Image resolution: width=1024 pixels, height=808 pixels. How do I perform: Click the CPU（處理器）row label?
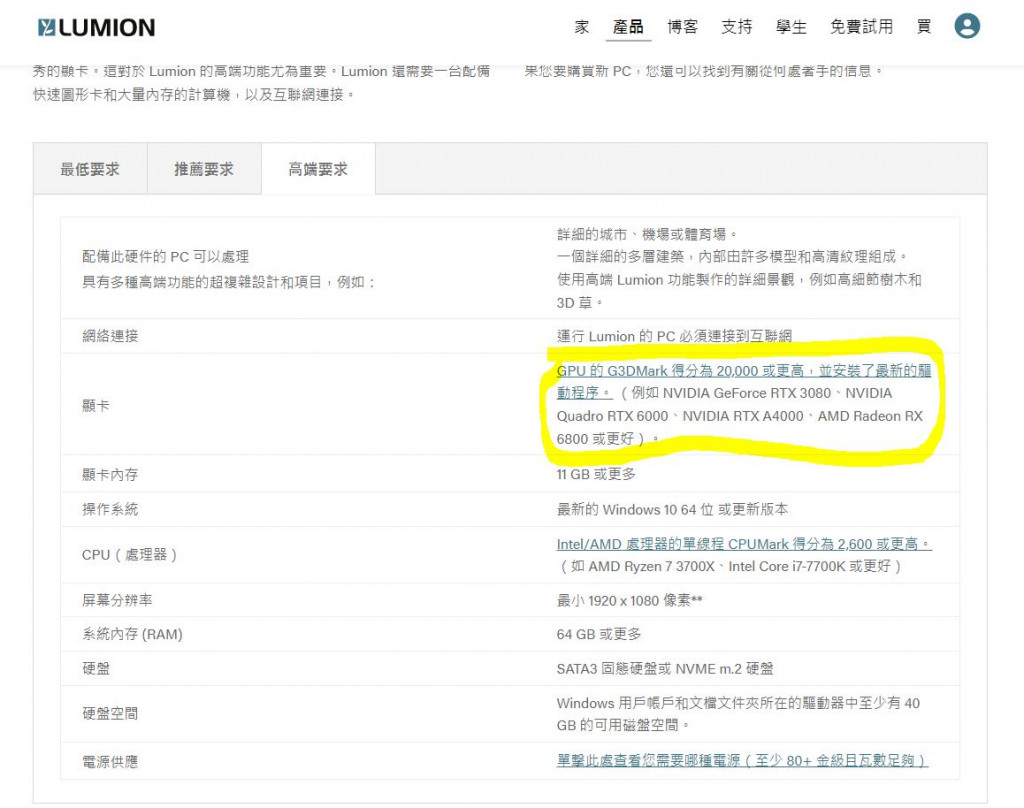[x=129, y=555]
